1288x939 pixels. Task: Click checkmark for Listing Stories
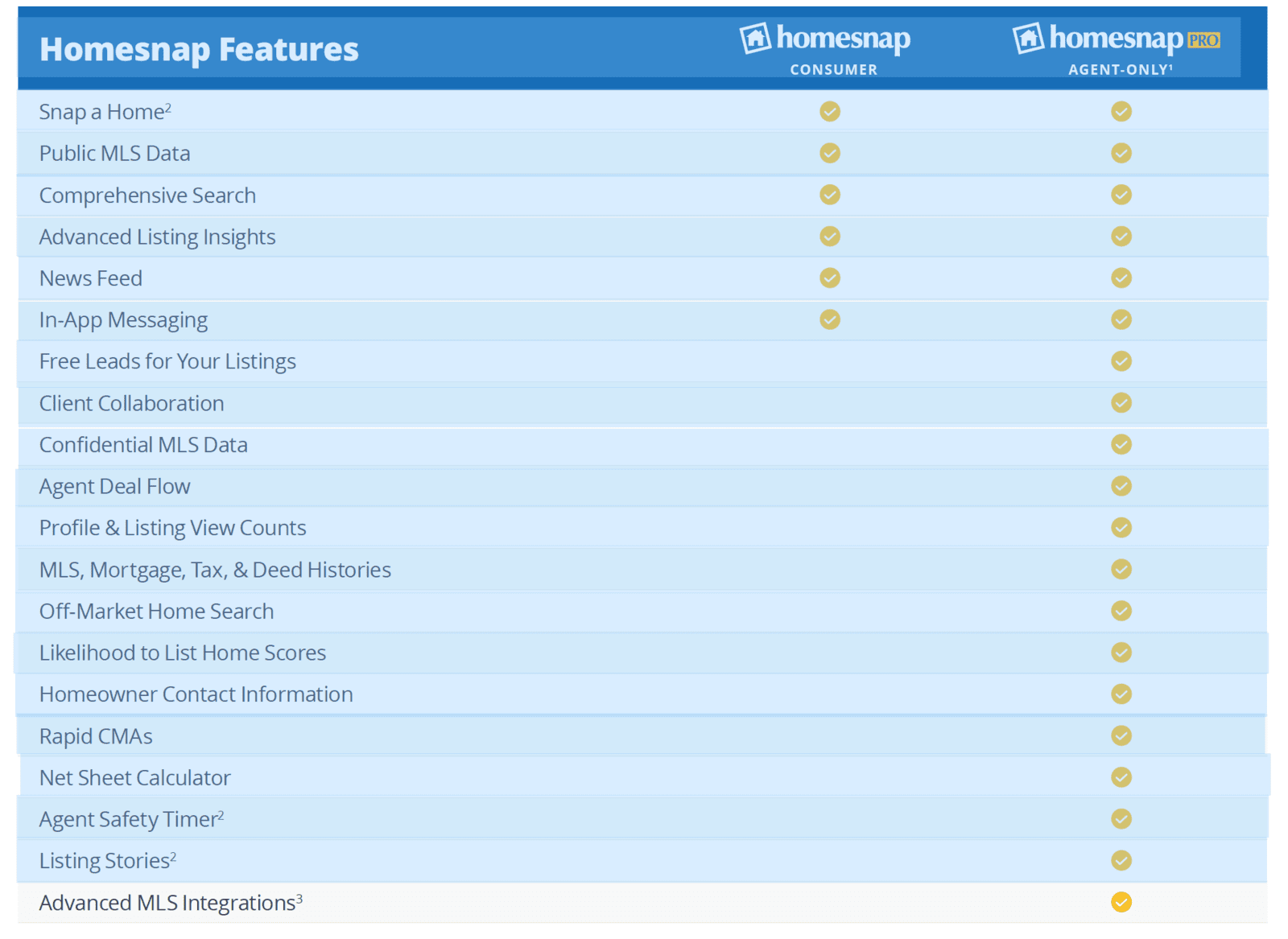click(x=1121, y=861)
